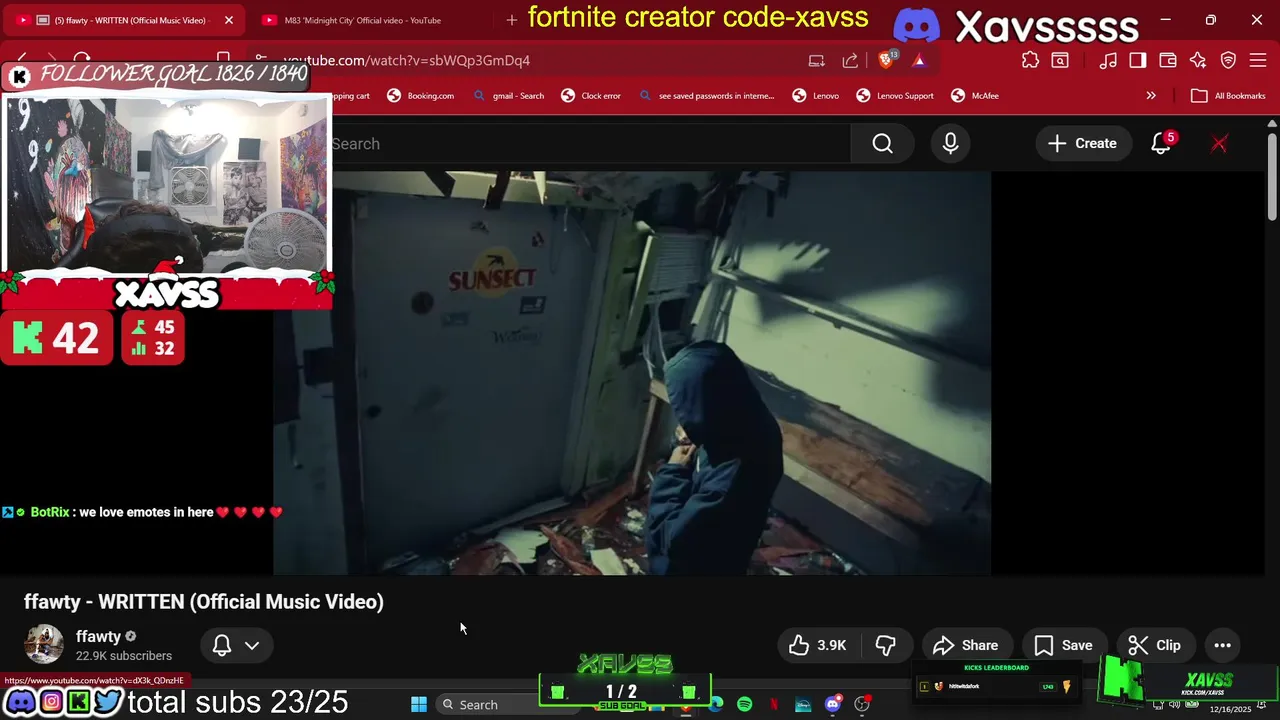Click the page search icon beside the puzzle icon
This screenshot has height=720, width=1280.
(1060, 60)
